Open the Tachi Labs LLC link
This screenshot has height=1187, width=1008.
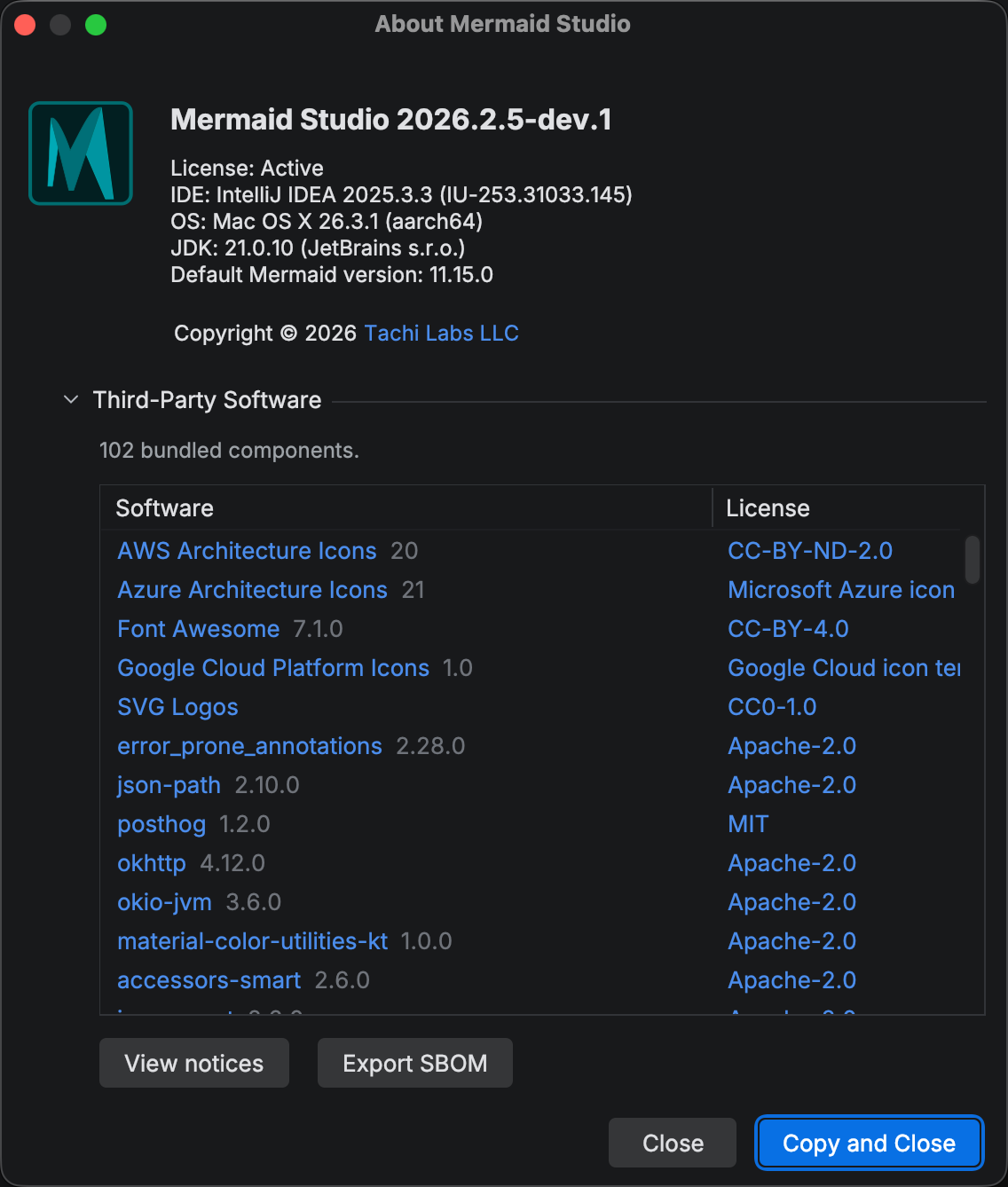click(x=441, y=334)
